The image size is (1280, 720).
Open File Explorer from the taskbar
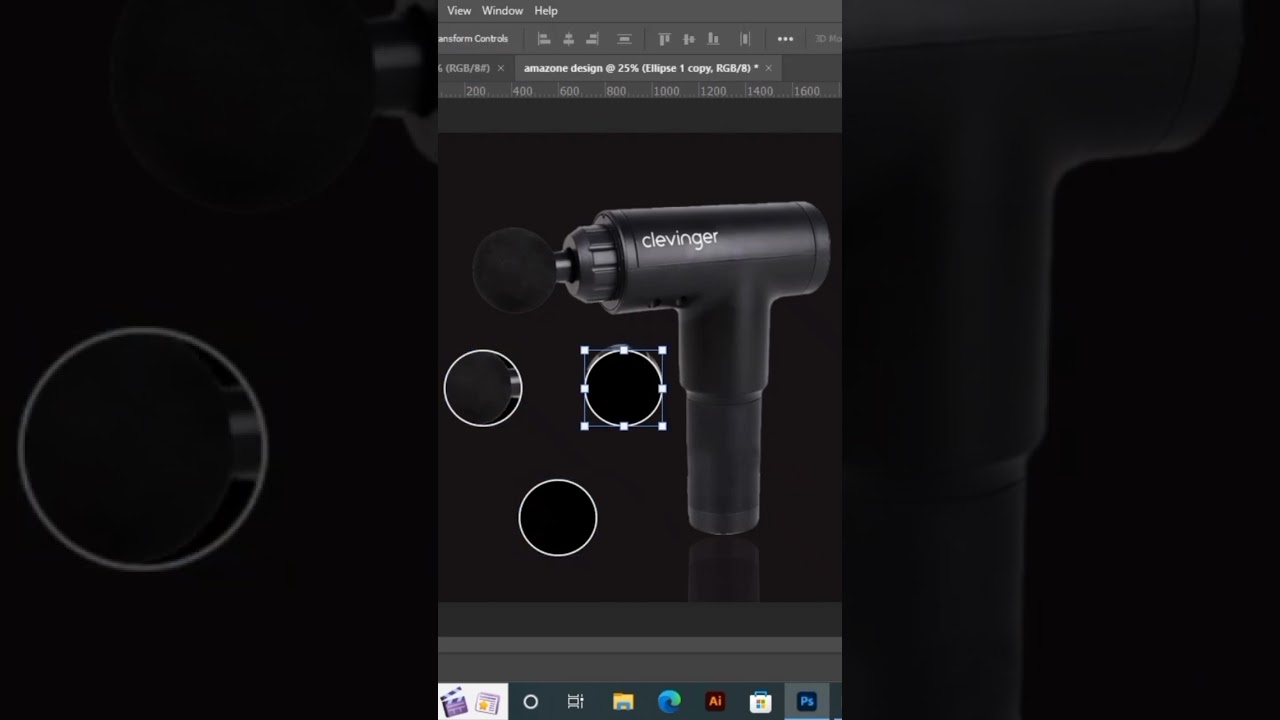tap(623, 702)
